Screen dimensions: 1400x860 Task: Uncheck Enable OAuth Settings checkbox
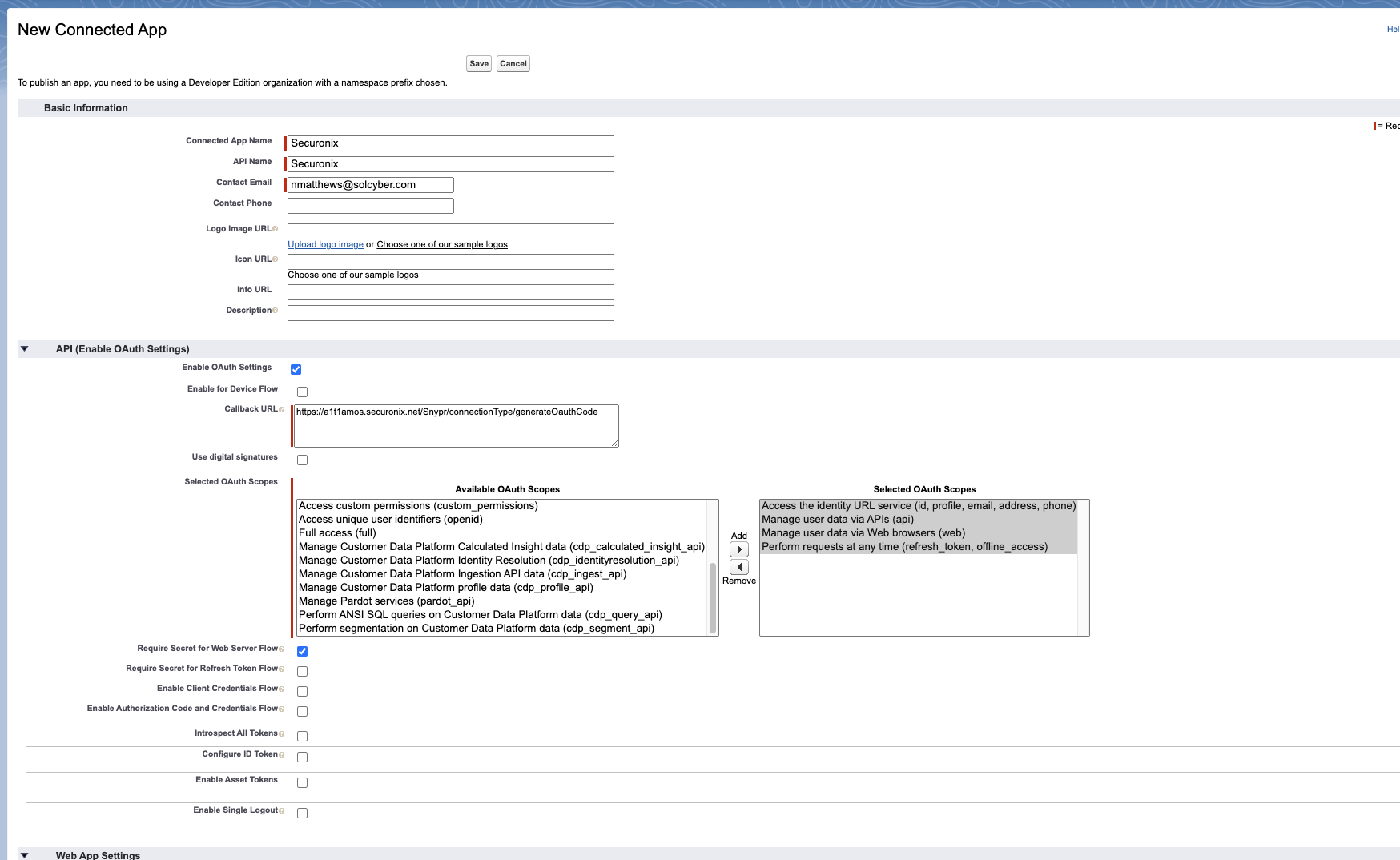[x=296, y=369]
